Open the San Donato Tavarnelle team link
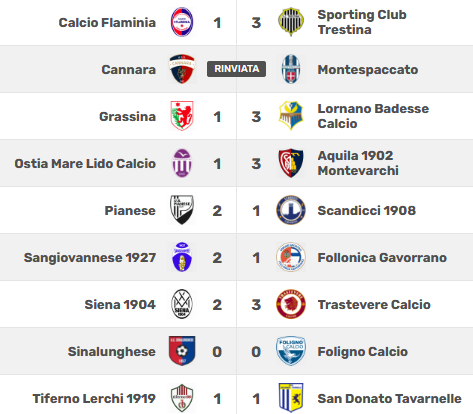Screen dimensions: 473x414 tap(389, 399)
